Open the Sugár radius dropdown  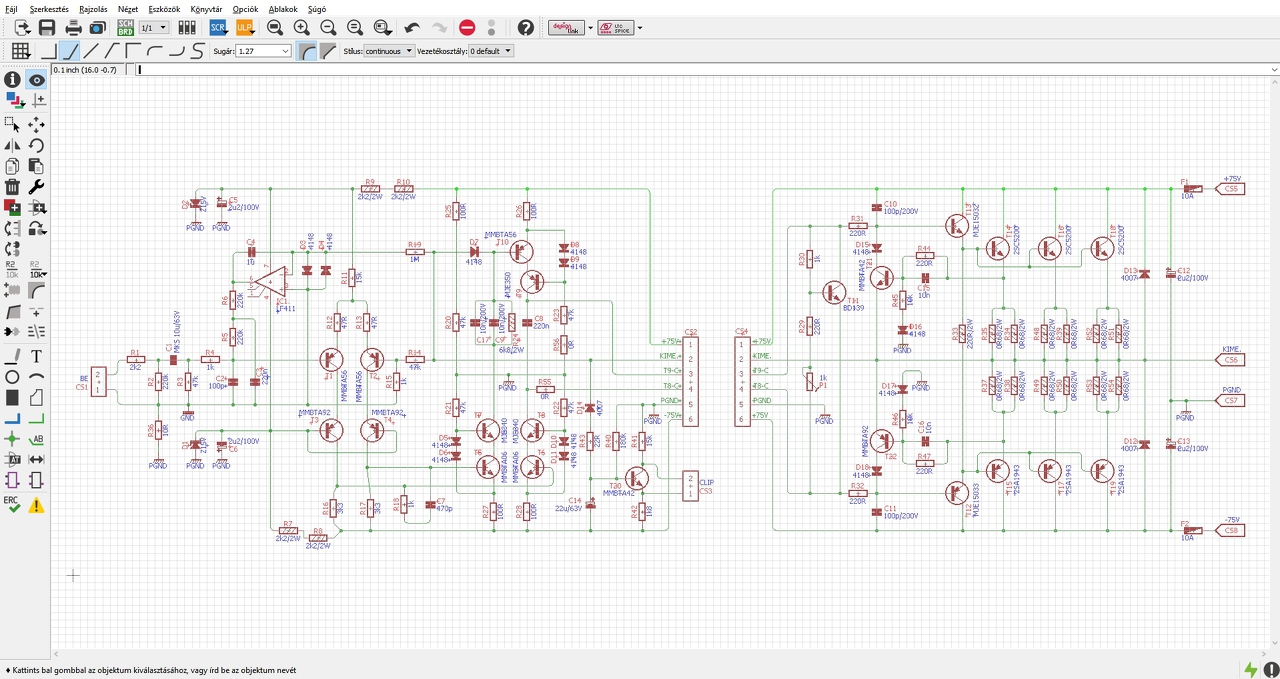[285, 51]
